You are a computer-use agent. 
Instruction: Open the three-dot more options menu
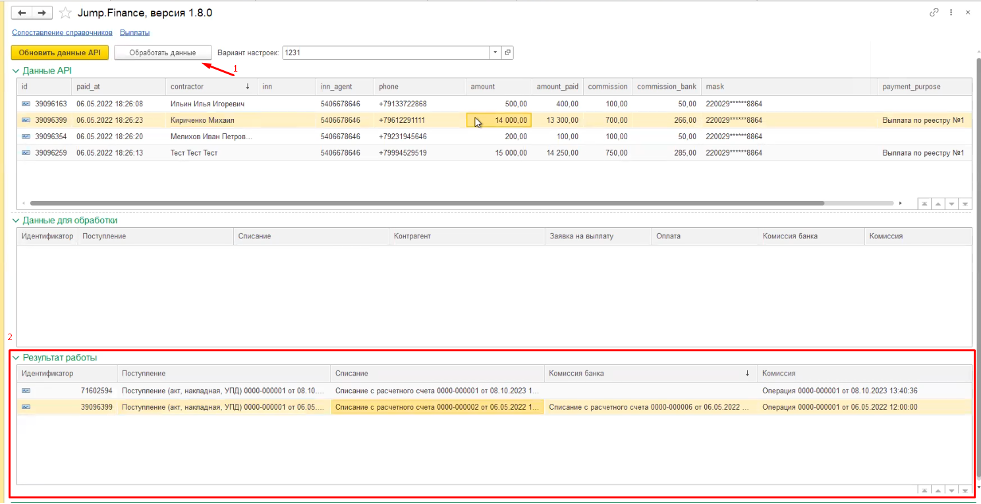950,13
